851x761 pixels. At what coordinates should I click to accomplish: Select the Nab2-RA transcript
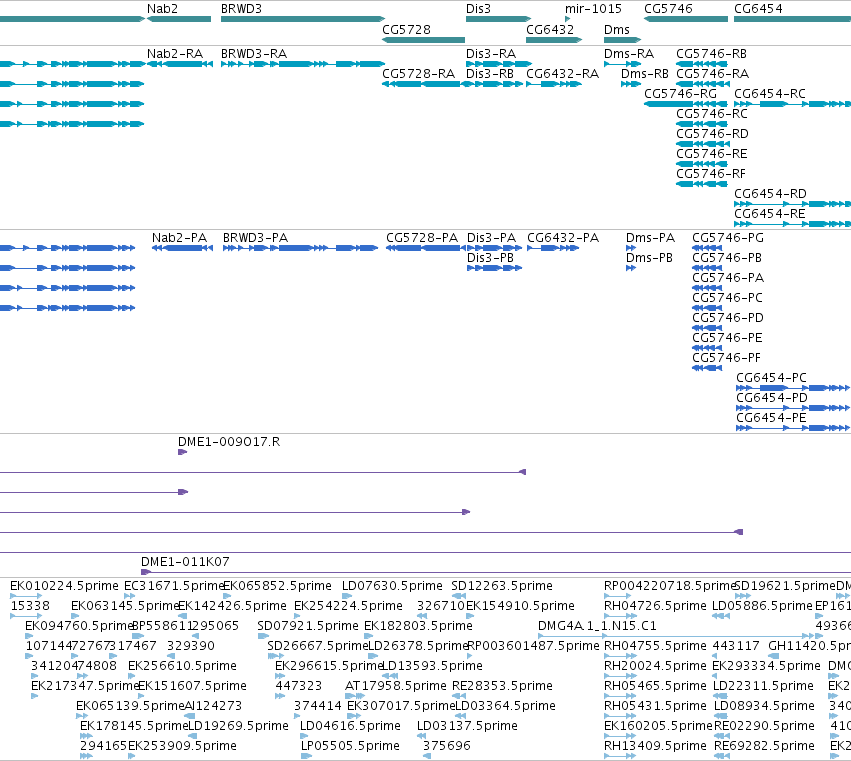point(180,64)
